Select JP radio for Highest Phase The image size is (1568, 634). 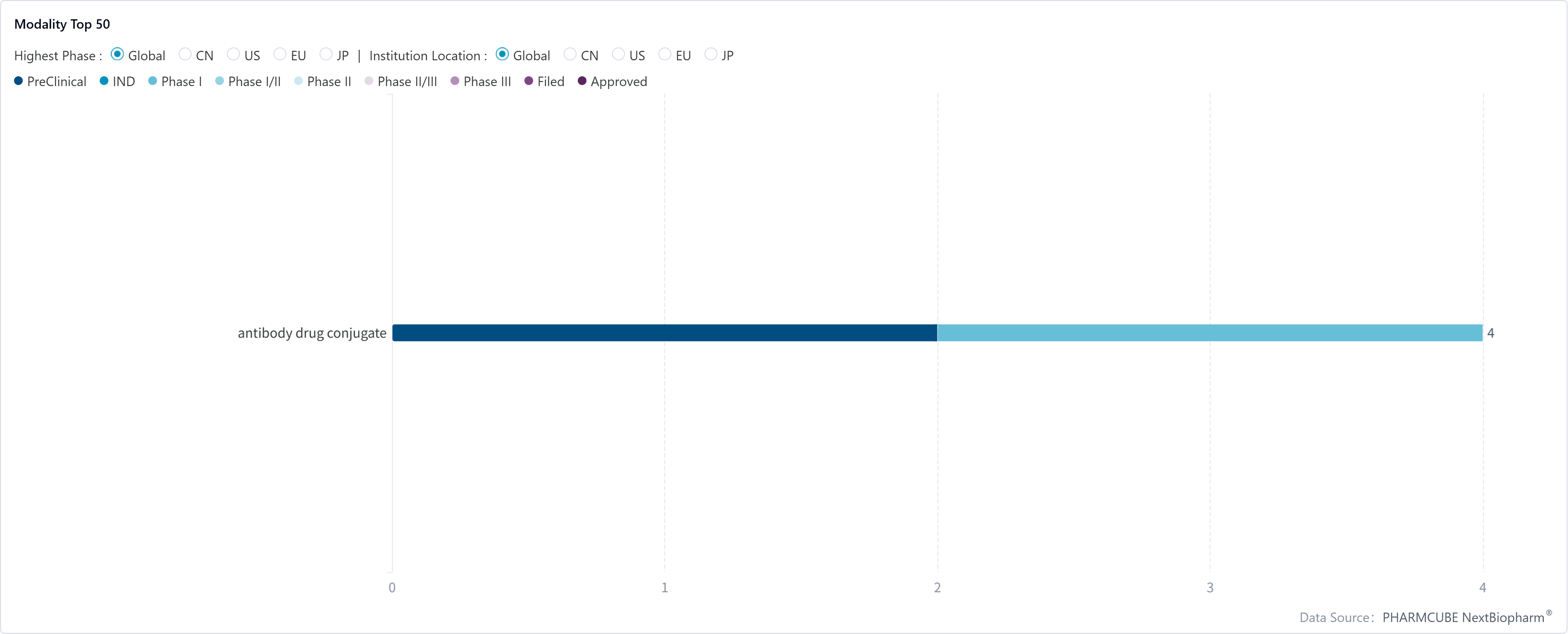[326, 55]
